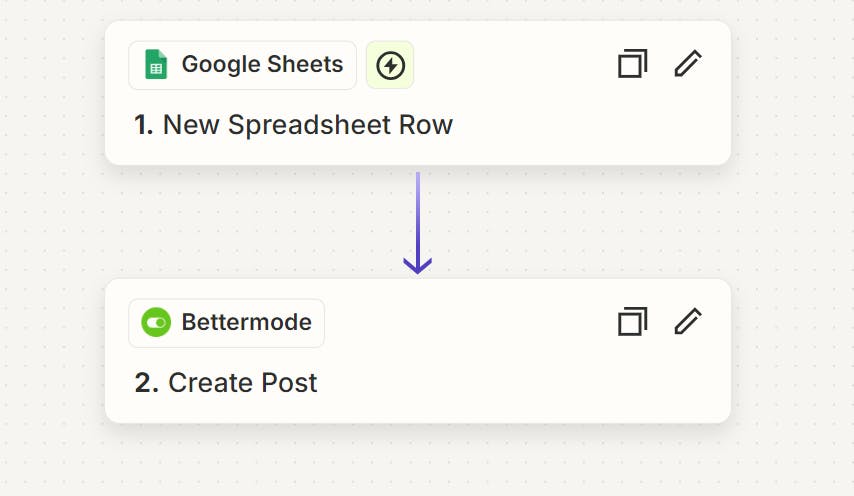The image size is (854, 496).
Task: Select the "Google Sheets" app name label
Action: point(262,65)
